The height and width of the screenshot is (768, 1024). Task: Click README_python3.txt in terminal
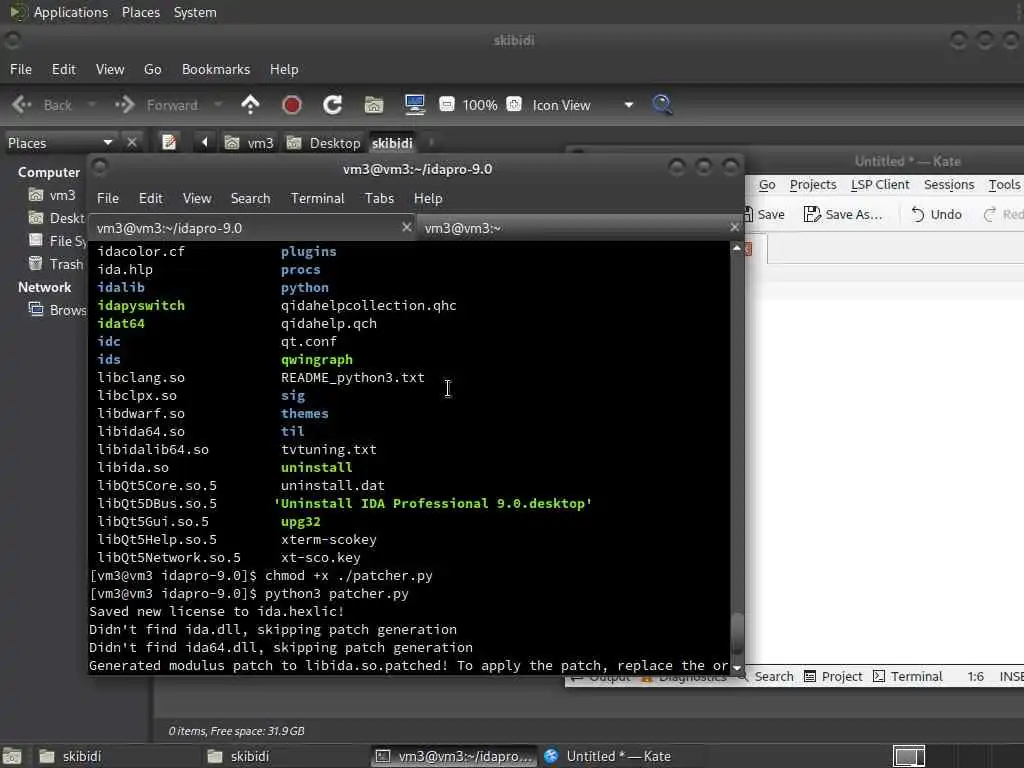click(353, 377)
